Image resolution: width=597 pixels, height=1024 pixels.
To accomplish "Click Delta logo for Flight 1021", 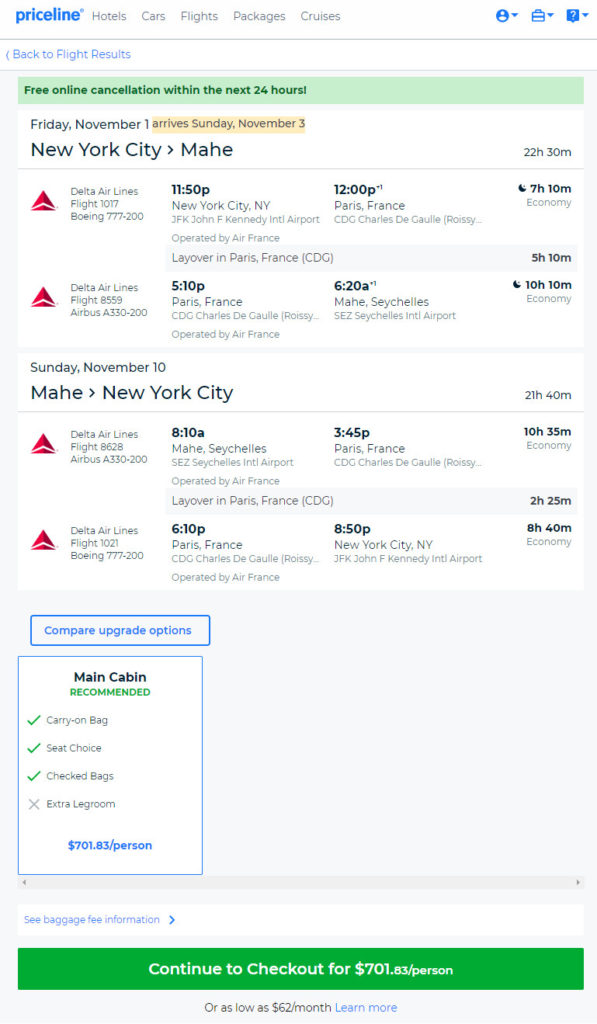I will 44,540.
